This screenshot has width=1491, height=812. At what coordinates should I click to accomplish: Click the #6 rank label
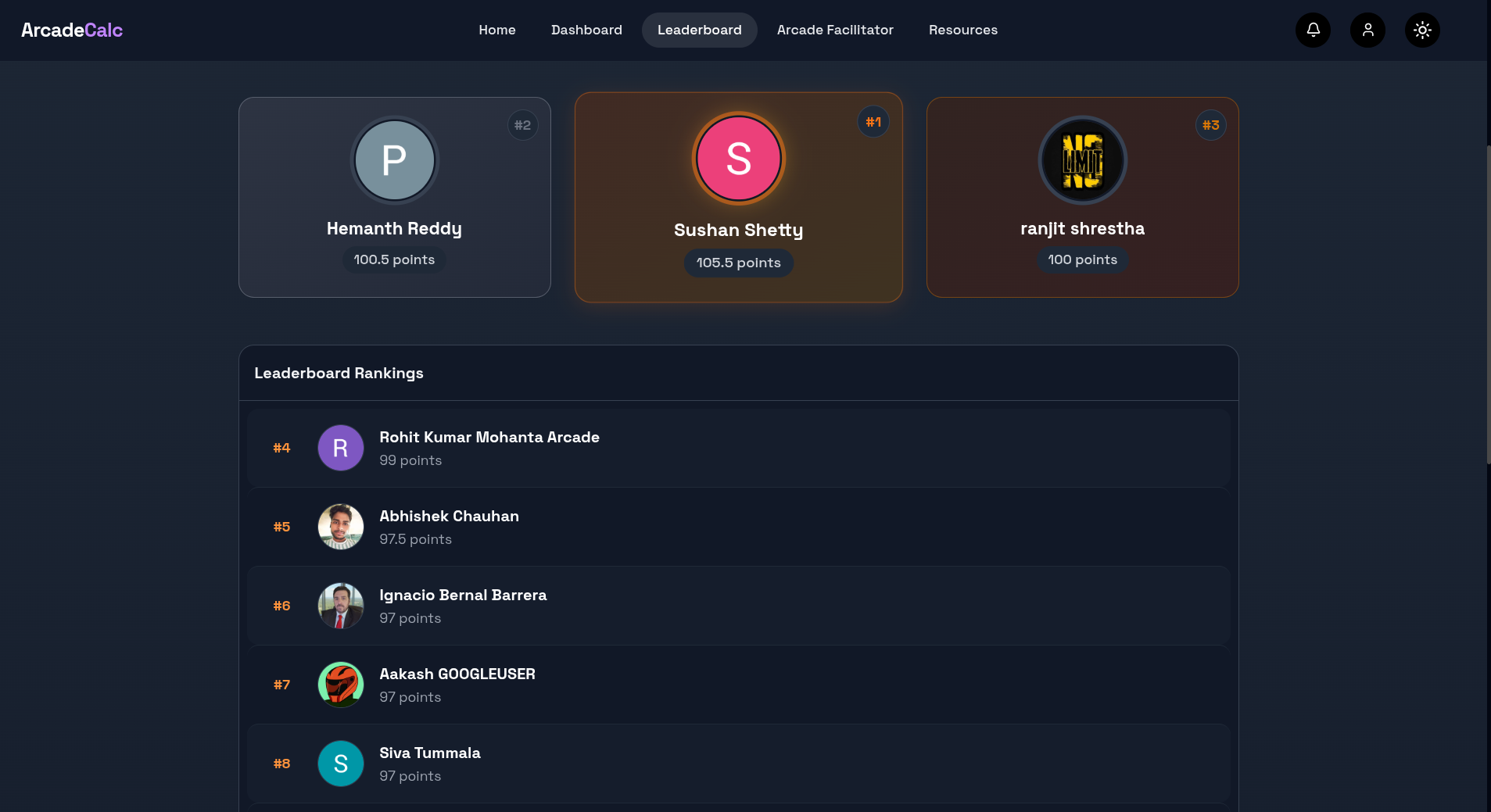[281, 606]
